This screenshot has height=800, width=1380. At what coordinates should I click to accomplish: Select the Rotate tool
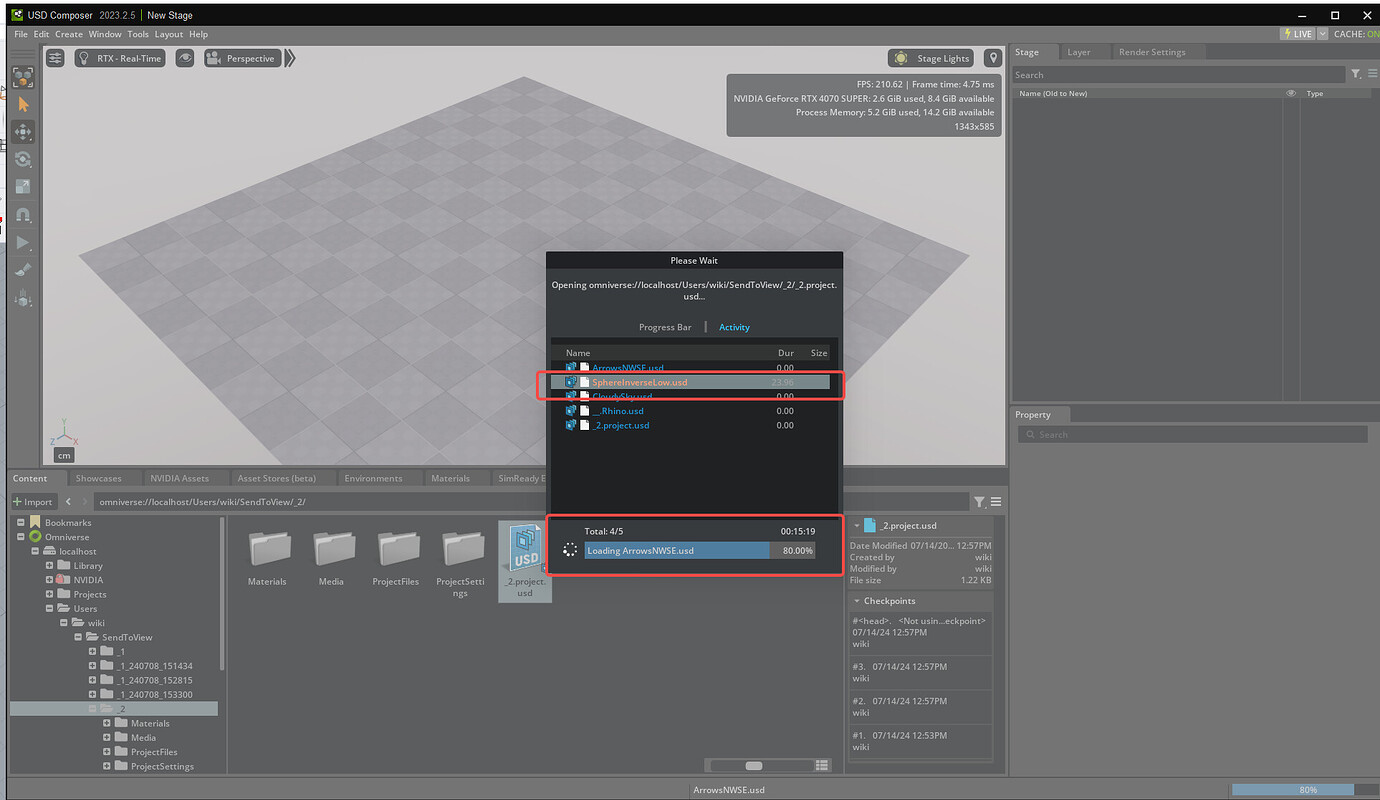point(22,158)
